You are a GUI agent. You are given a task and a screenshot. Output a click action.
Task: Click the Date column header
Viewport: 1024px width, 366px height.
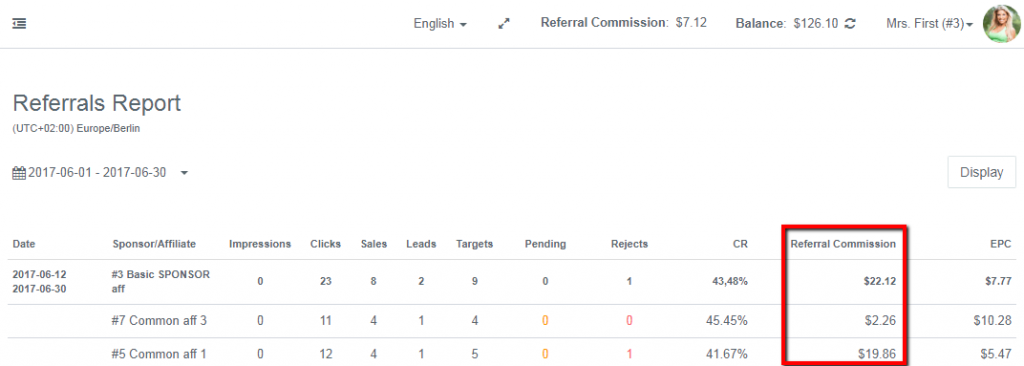tap(24, 244)
